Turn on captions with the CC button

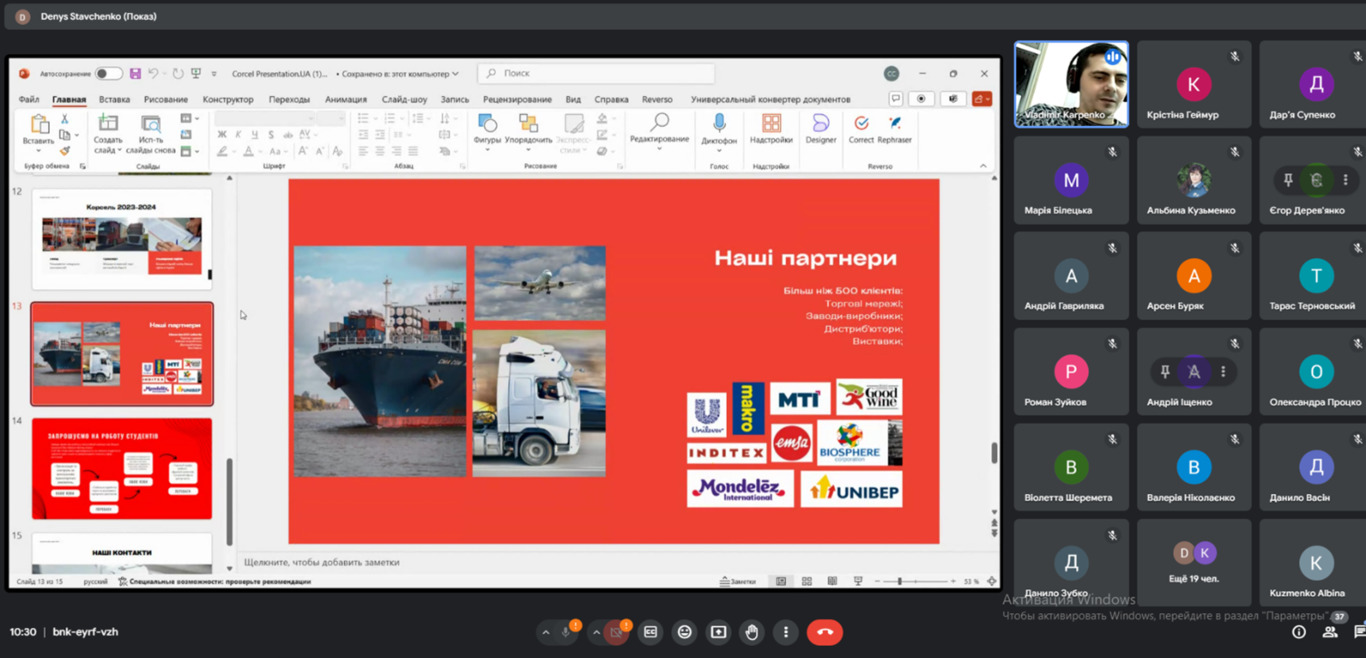(650, 632)
